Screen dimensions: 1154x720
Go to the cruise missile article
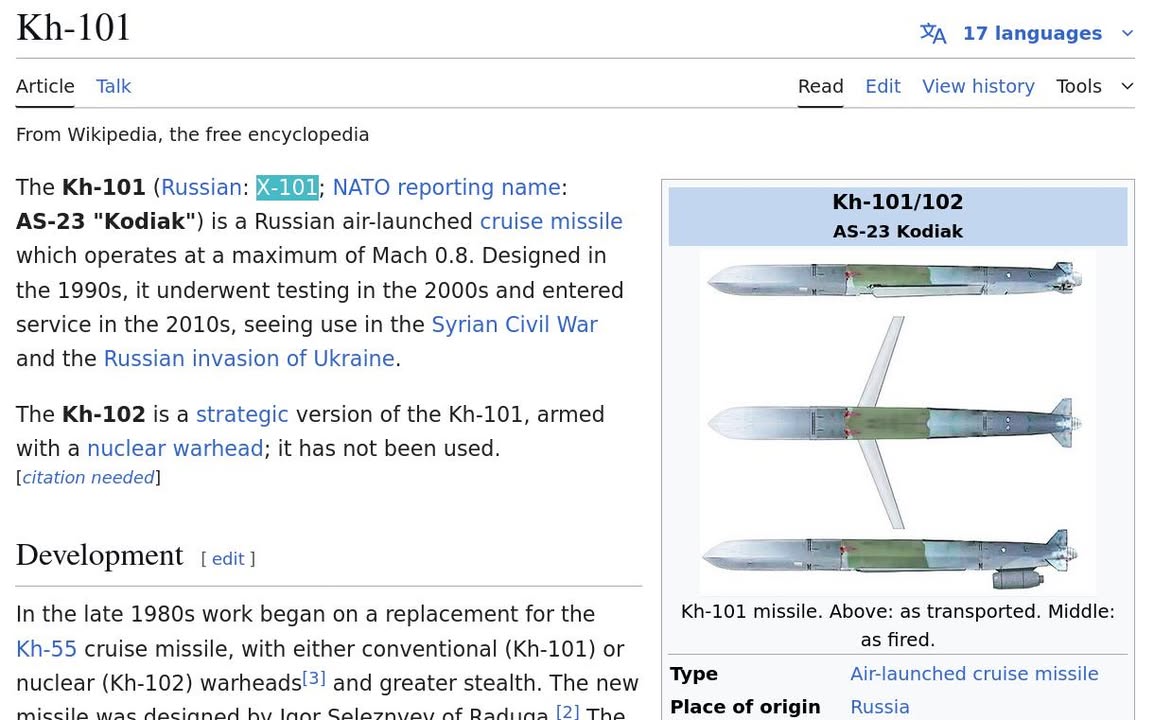550,222
